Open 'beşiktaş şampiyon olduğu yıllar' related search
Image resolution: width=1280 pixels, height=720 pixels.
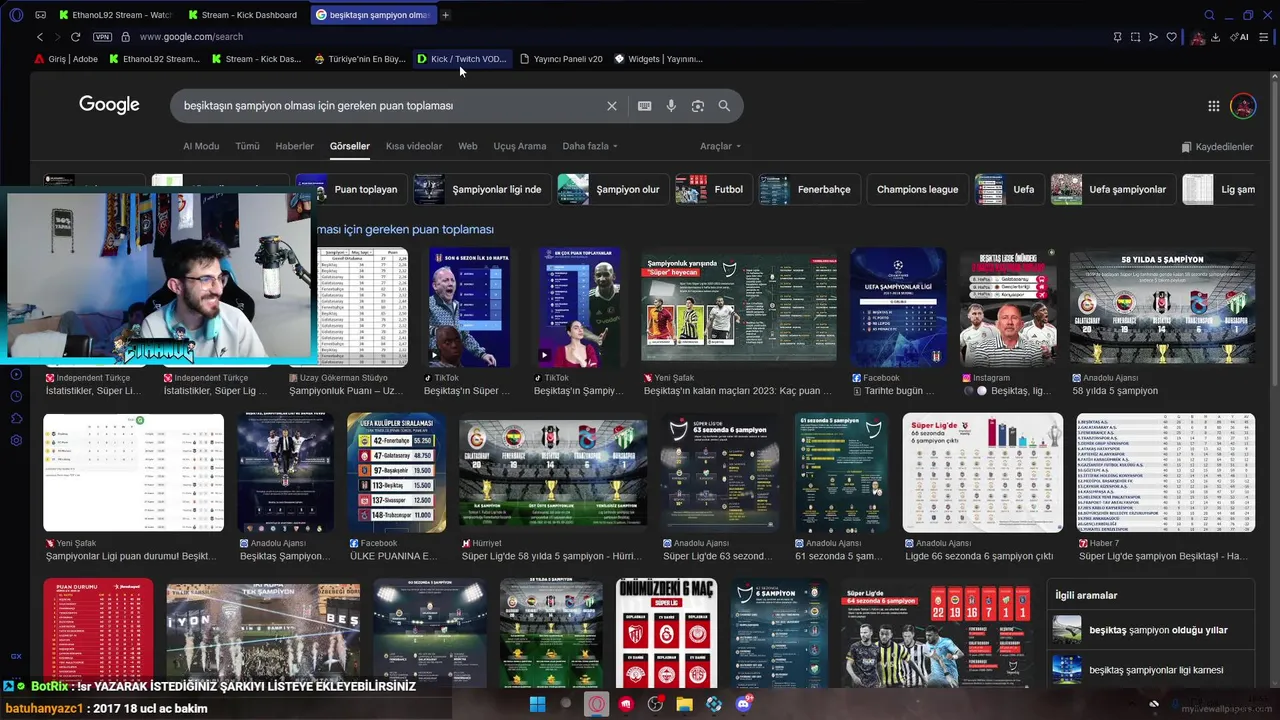[1153, 630]
